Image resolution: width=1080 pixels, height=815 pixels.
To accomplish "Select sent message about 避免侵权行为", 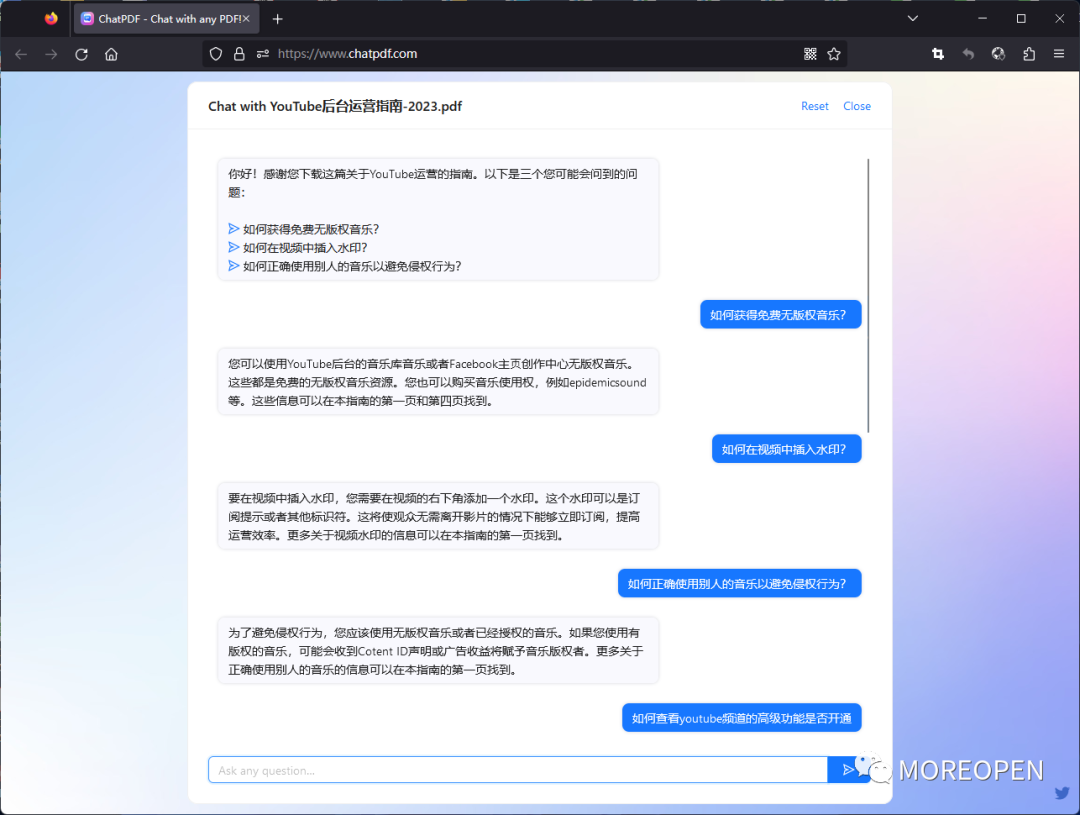I will (x=739, y=584).
